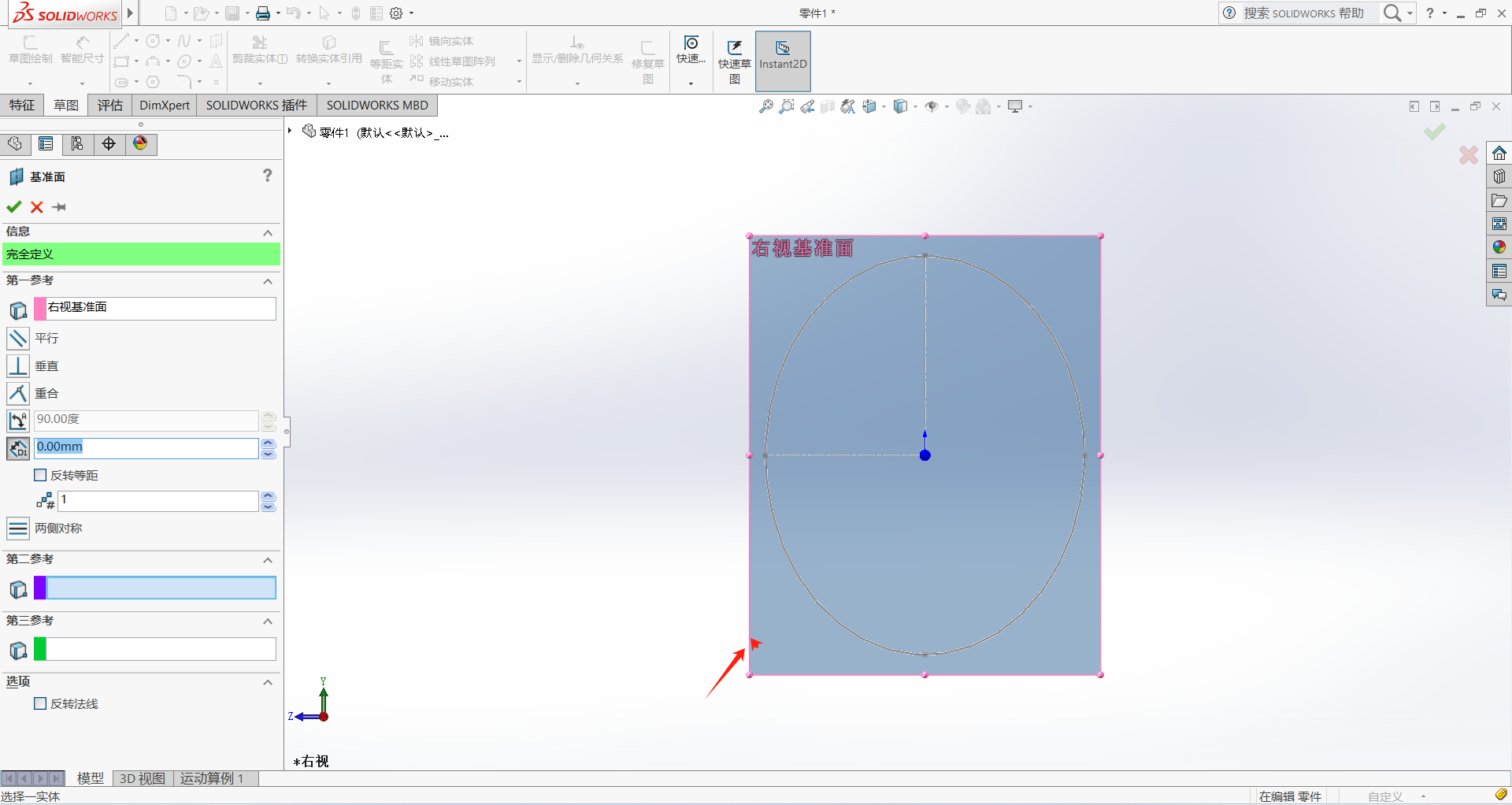1512x805 pixels.
Task: Select Perpendicular (垂直) constraint
Action: pyautogui.click(x=18, y=366)
